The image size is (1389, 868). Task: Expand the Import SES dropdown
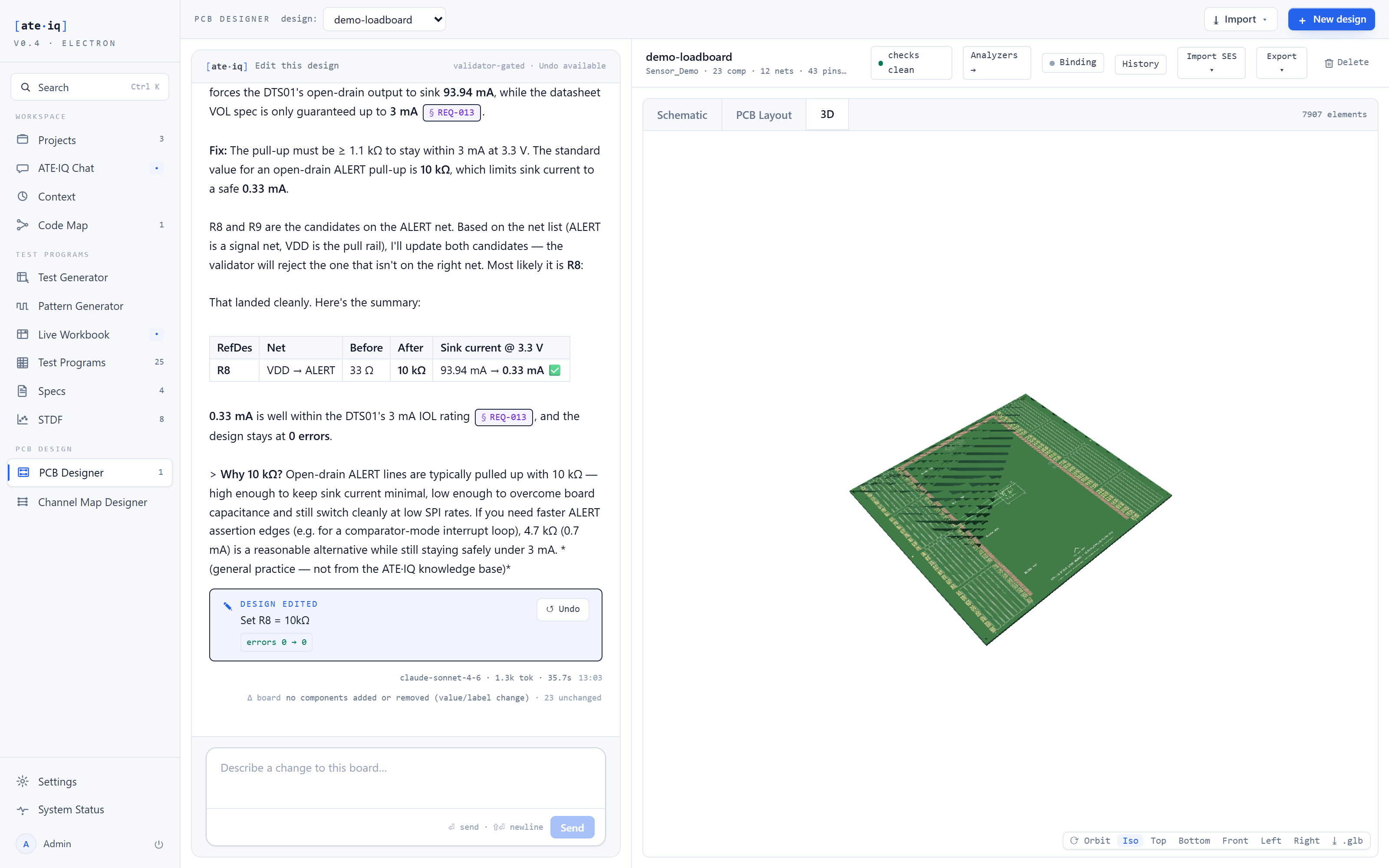[1211, 63]
